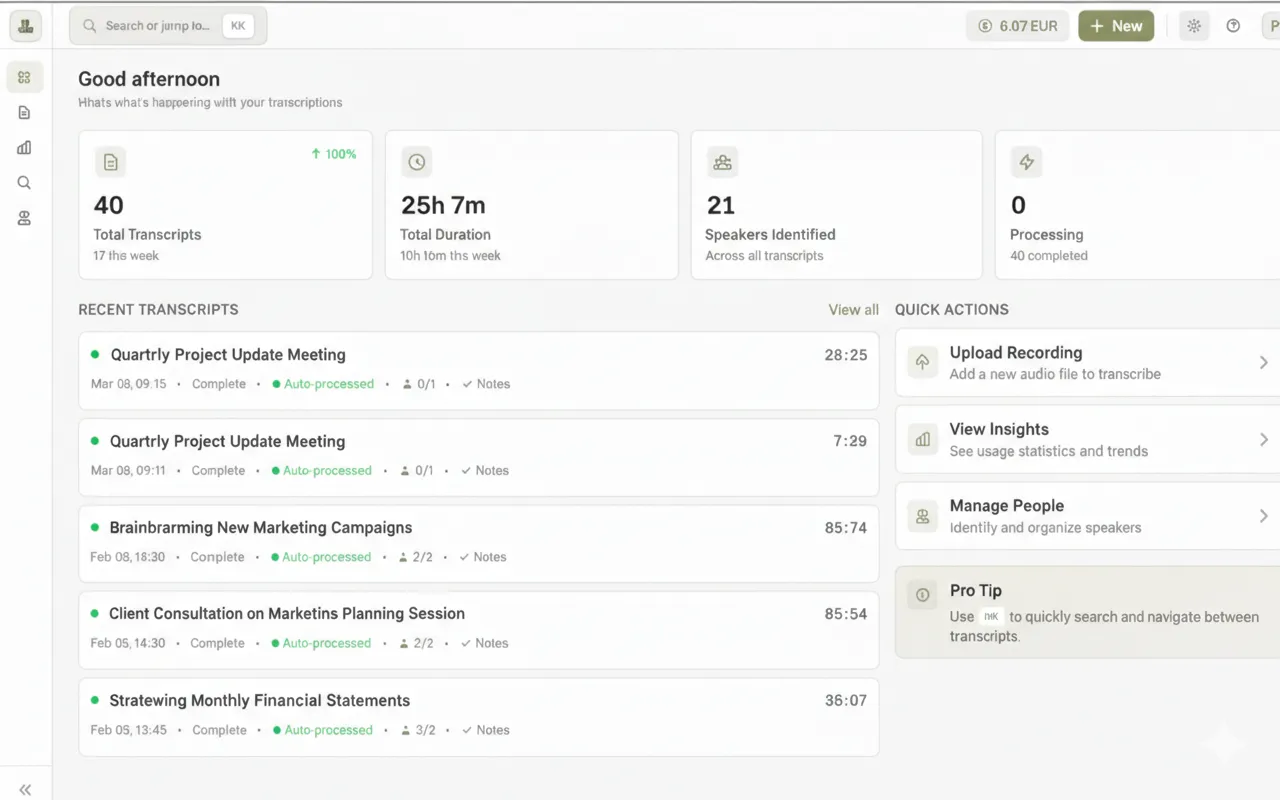Toggle the status dot on Quartrly Project Update Meeting
This screenshot has width=1280, height=800.
[95, 354]
